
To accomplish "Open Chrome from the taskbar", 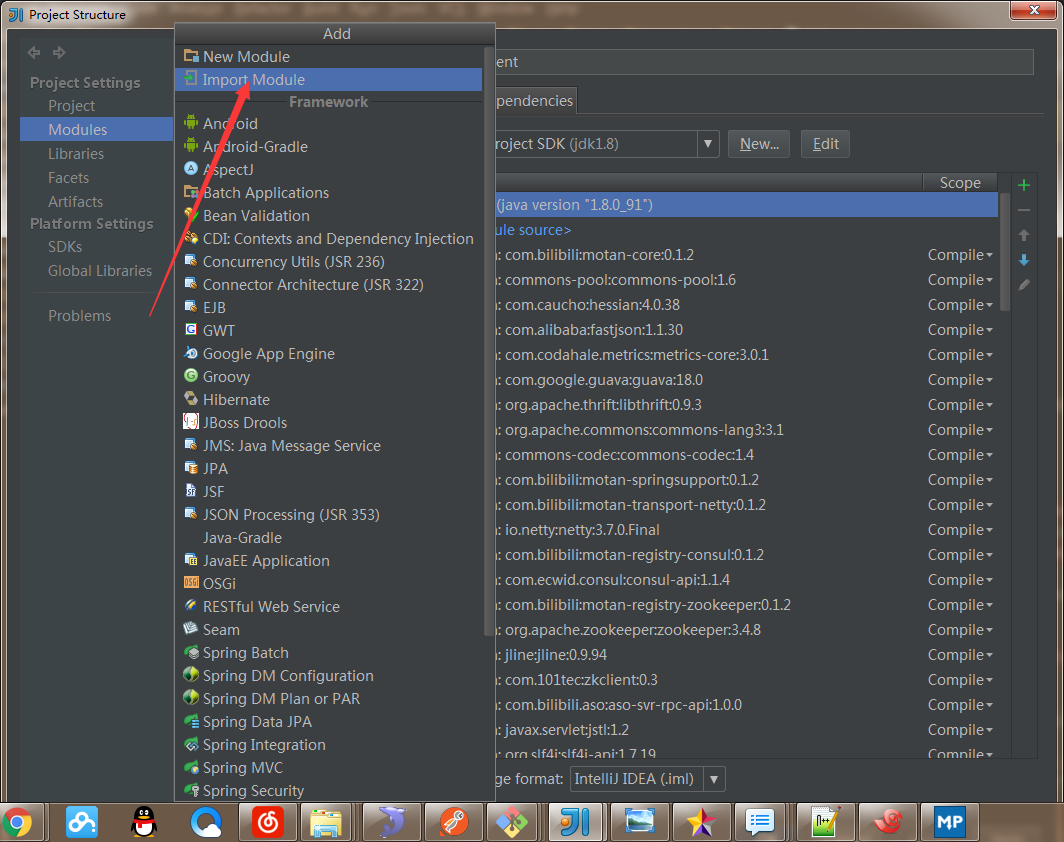I will 19,822.
